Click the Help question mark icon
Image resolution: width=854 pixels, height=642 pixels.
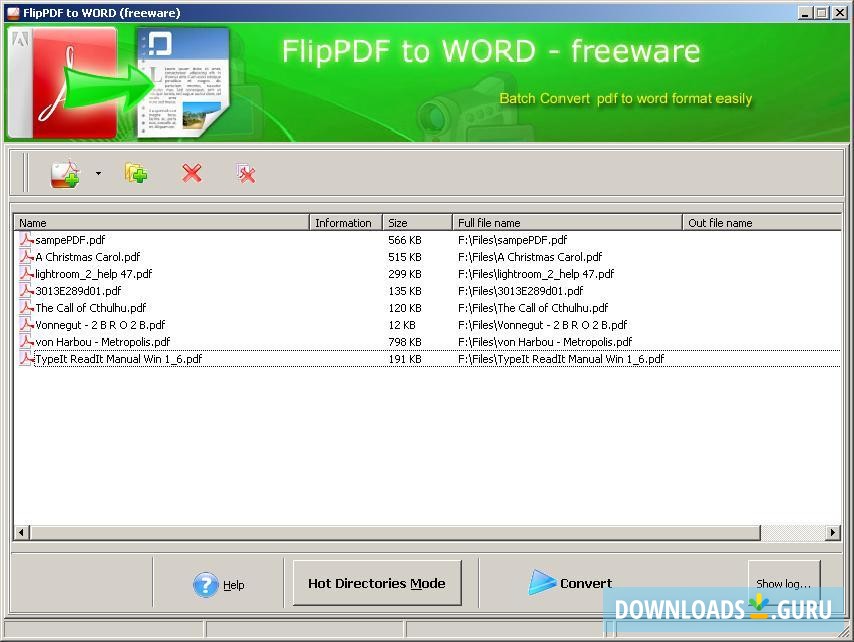click(x=207, y=585)
